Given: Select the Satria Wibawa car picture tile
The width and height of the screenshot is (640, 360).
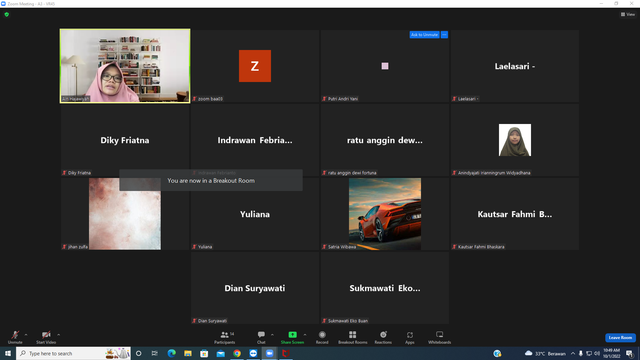Looking at the screenshot, I should 385,214.
